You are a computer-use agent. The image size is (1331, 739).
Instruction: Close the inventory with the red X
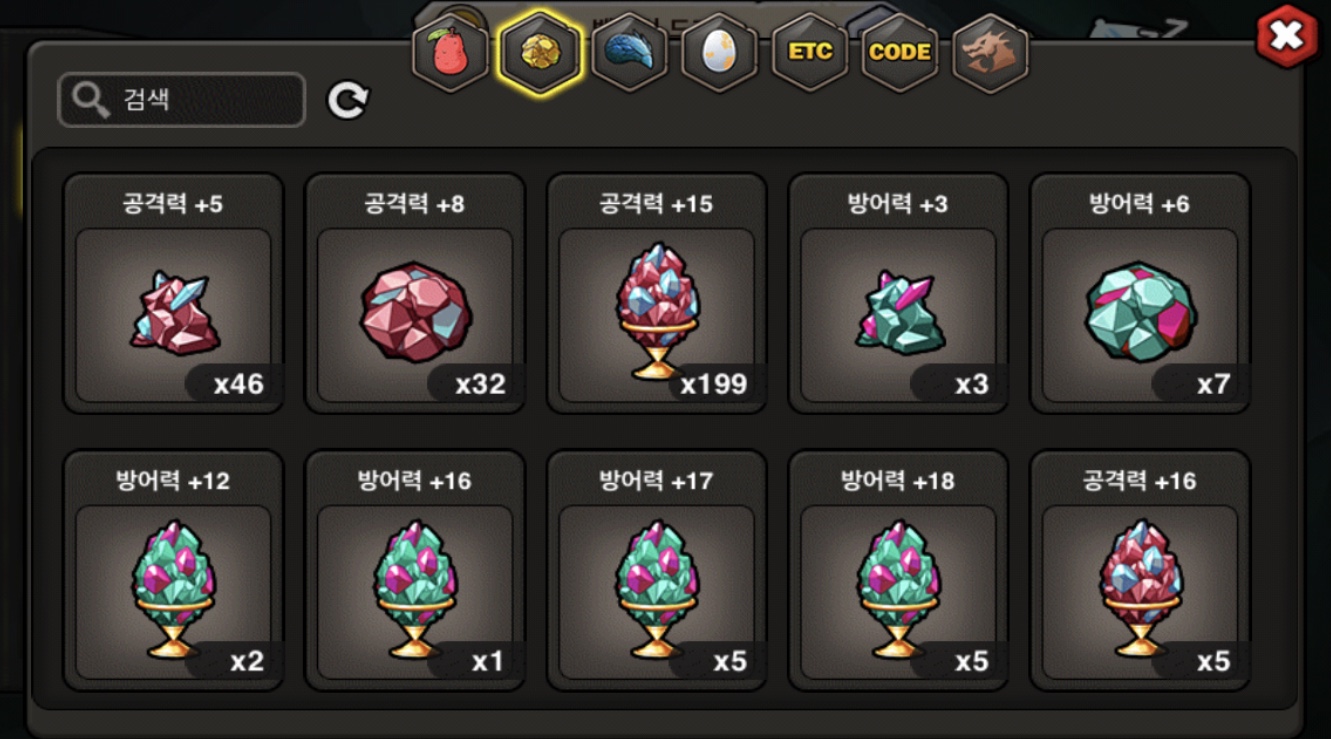click(1286, 36)
